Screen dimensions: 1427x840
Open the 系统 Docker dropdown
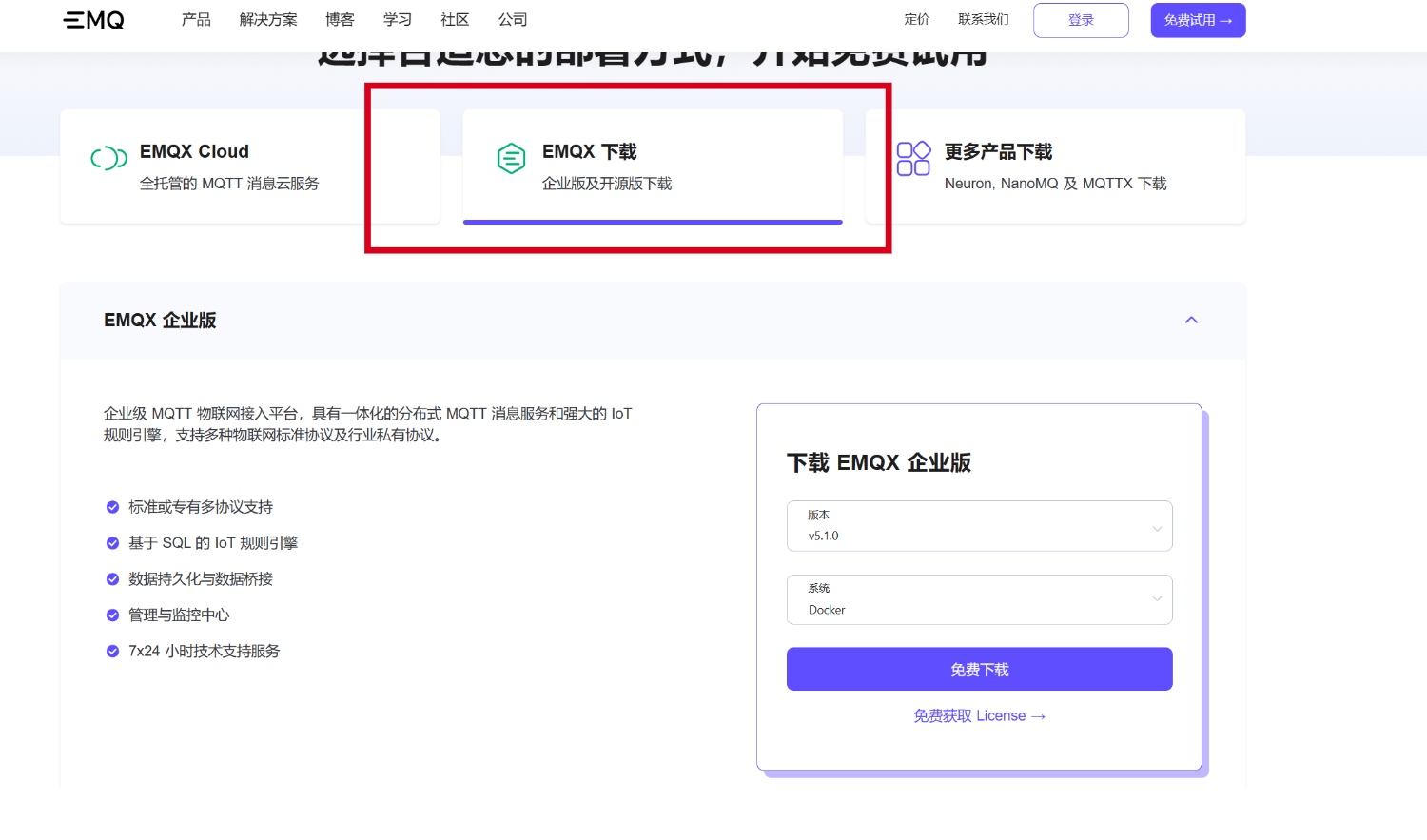click(979, 600)
